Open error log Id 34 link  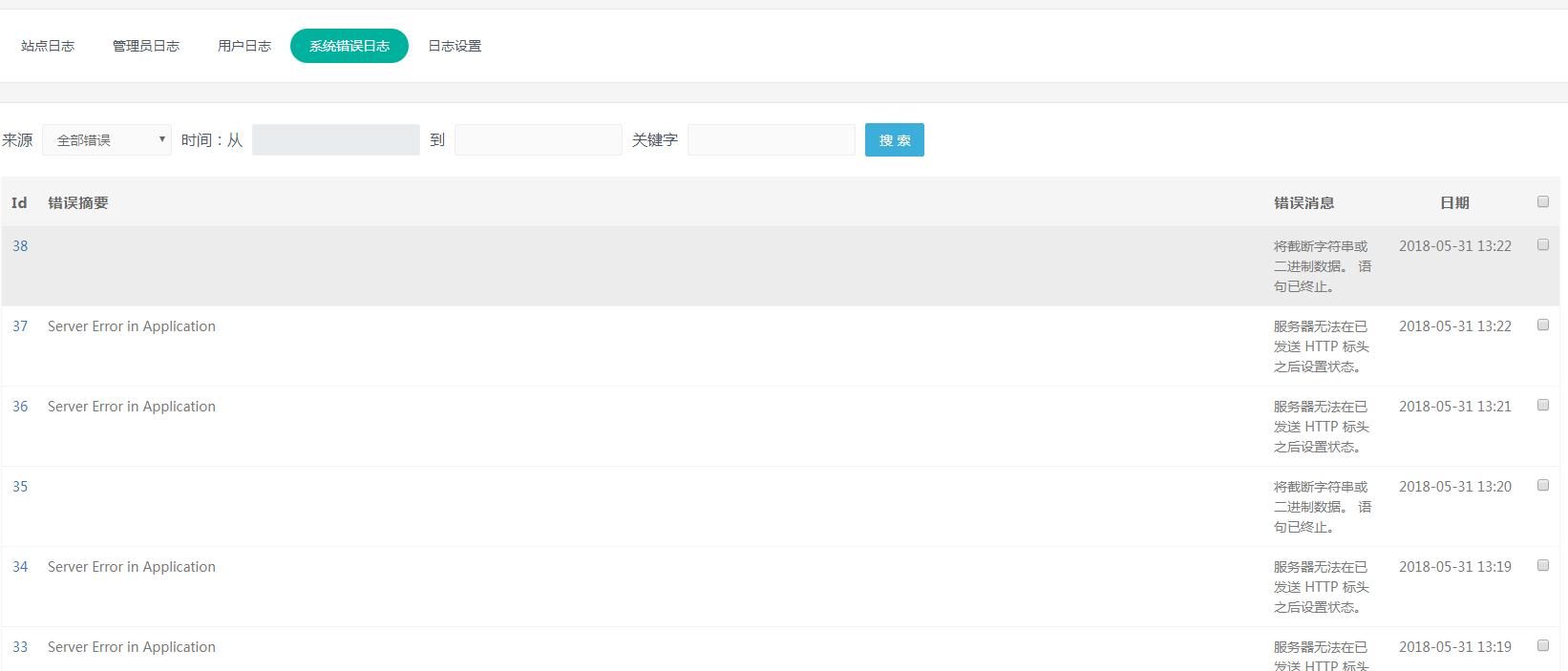[20, 567]
